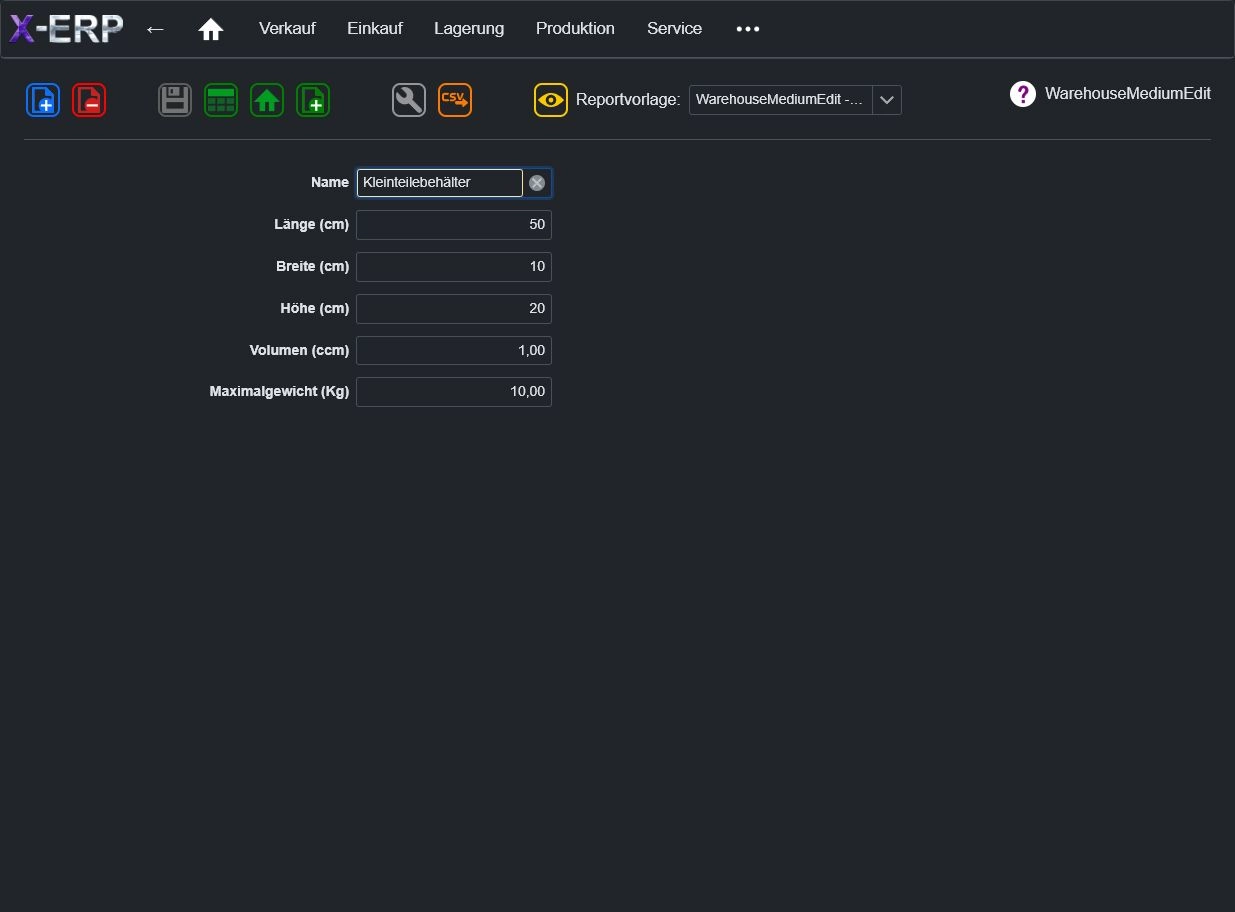
Task: Click the blue new document icon
Action: pos(43,100)
